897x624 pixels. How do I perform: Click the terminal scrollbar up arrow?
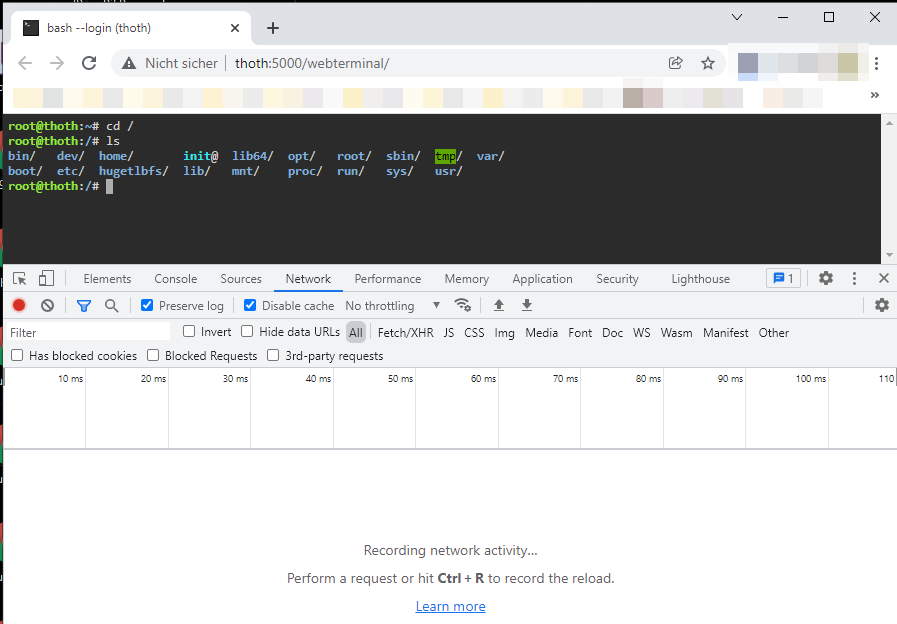(888, 123)
